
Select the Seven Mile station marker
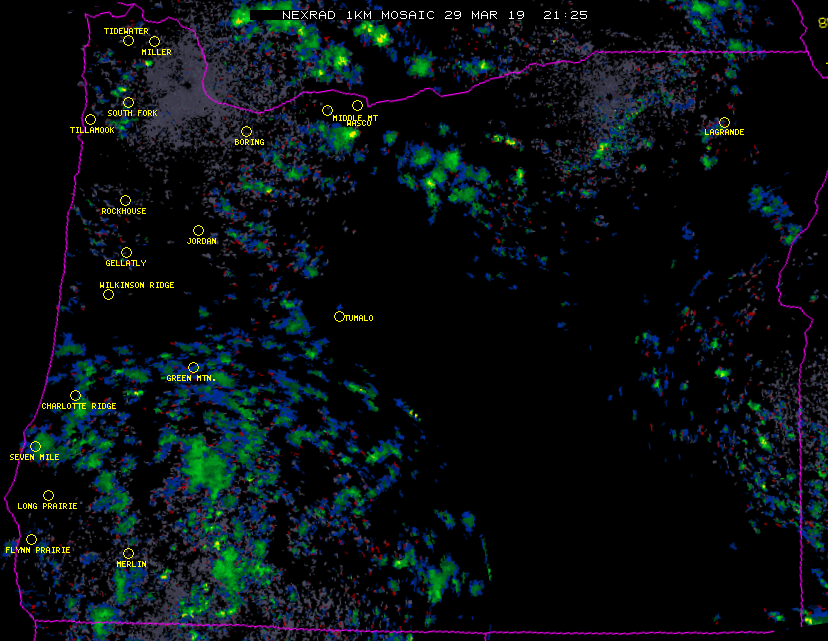[35, 447]
